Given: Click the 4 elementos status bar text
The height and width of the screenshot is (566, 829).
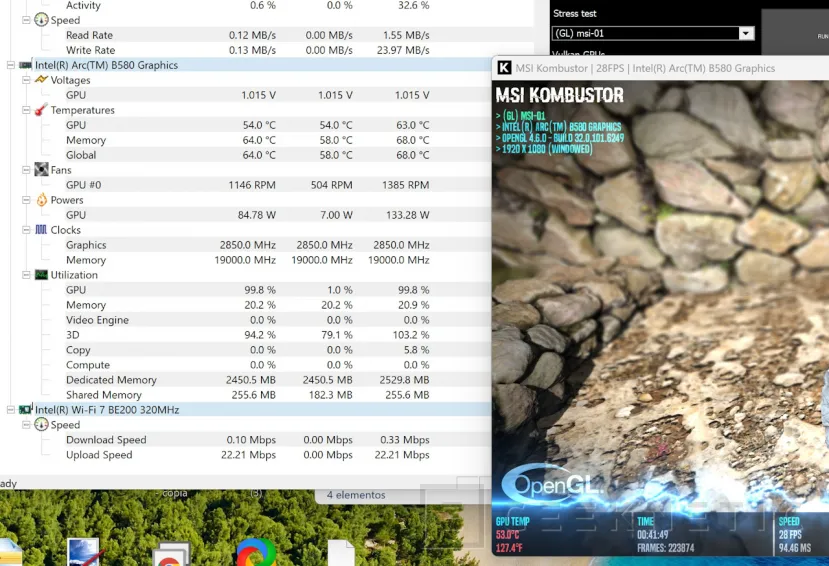Looking at the screenshot, I should pyautogui.click(x=356, y=495).
